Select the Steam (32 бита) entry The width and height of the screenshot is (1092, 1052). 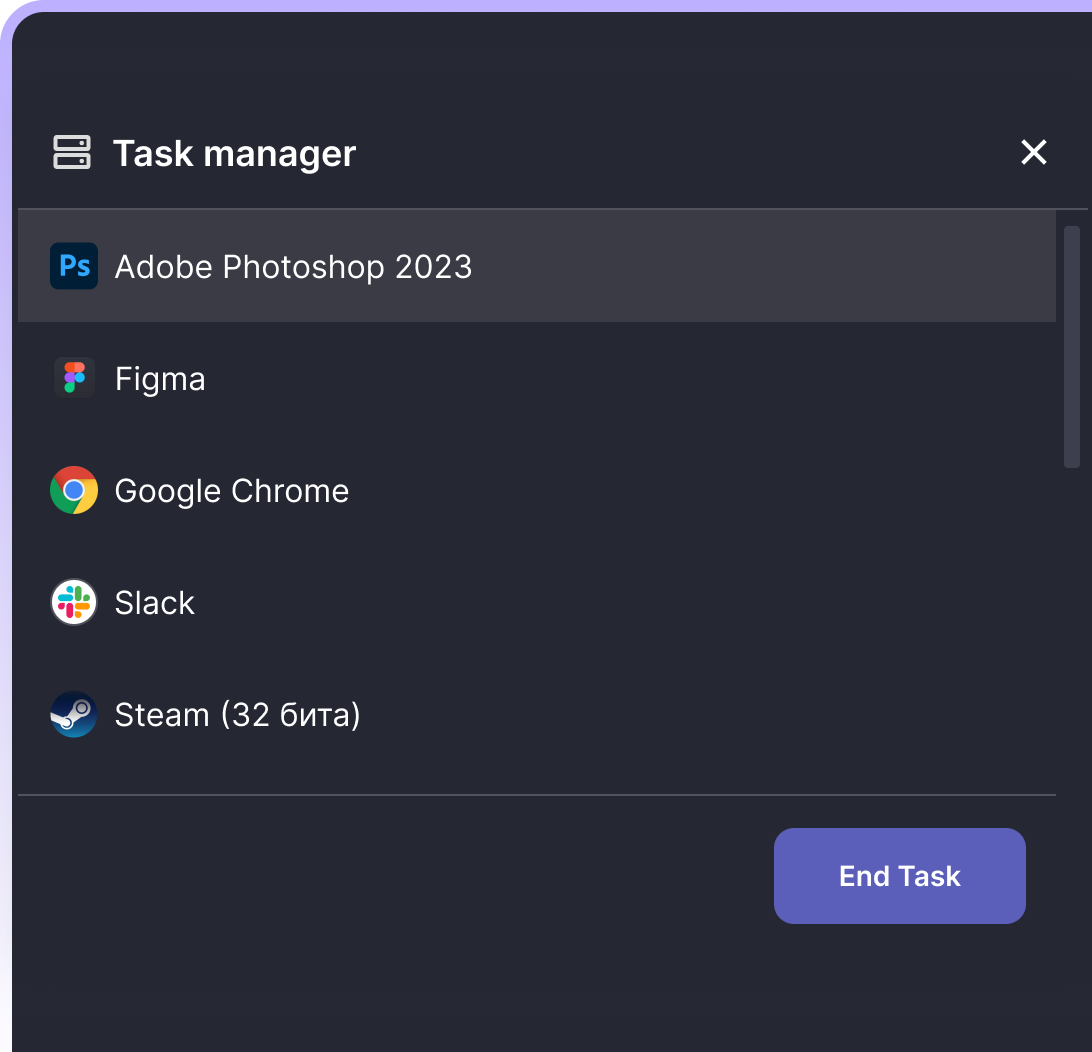tap(237, 715)
